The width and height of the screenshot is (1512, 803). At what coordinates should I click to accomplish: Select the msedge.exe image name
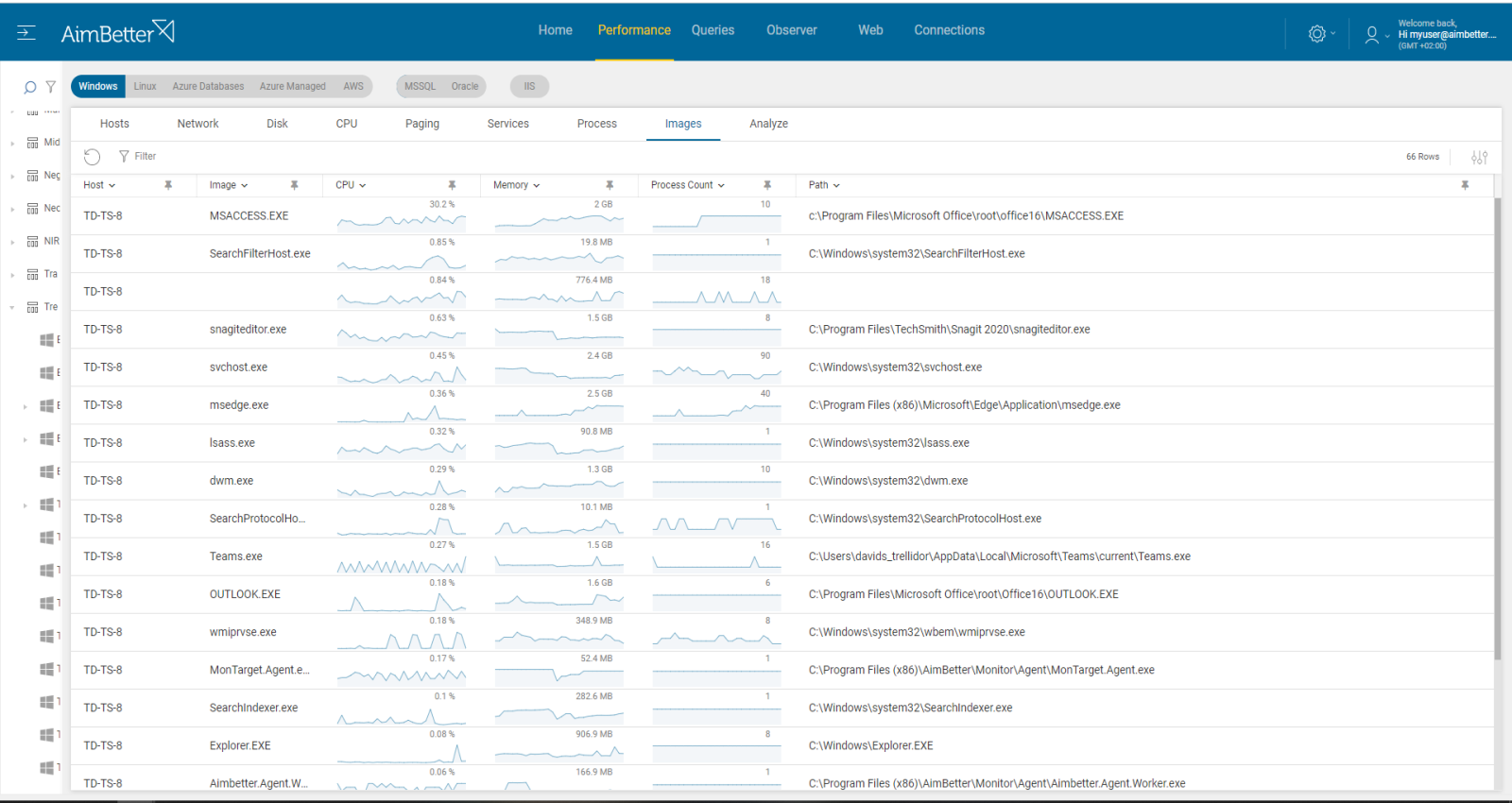[239, 405]
